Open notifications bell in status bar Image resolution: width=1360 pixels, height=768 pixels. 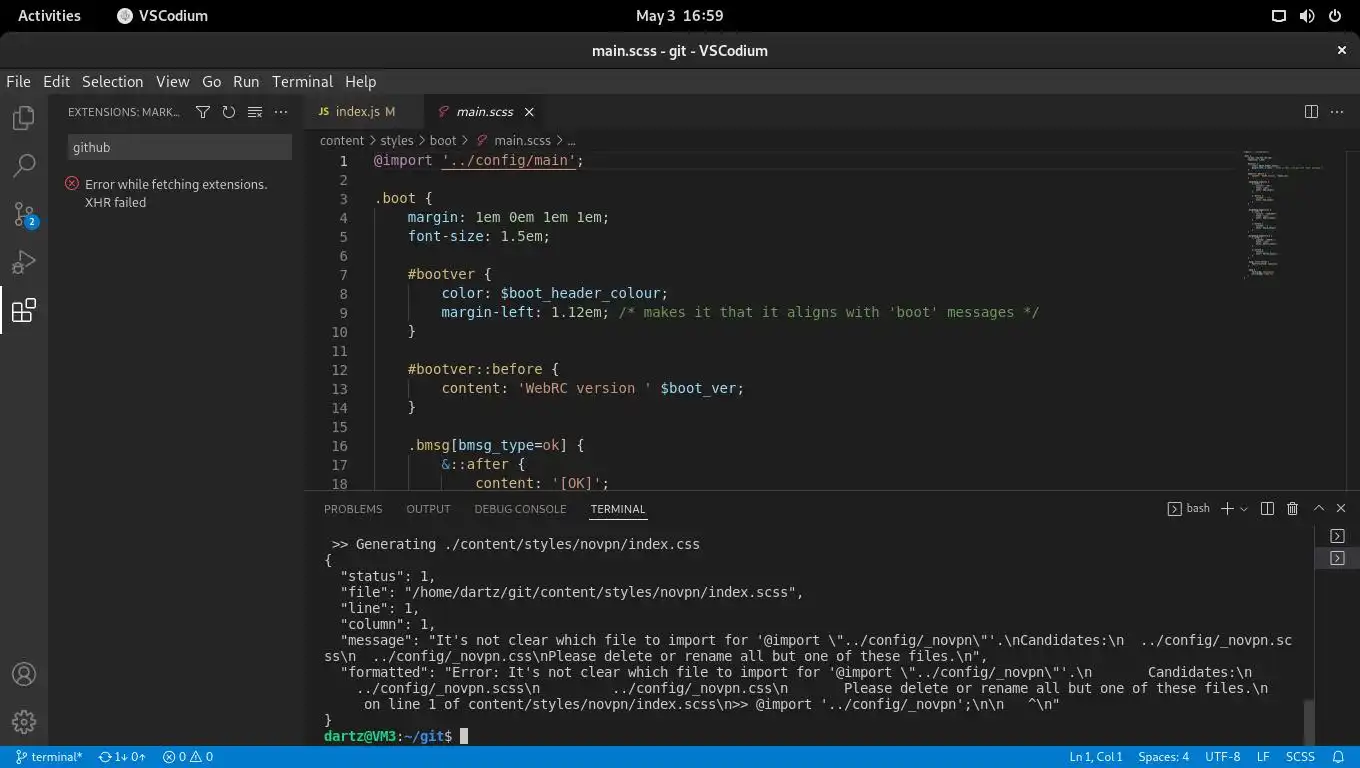[1338, 757]
